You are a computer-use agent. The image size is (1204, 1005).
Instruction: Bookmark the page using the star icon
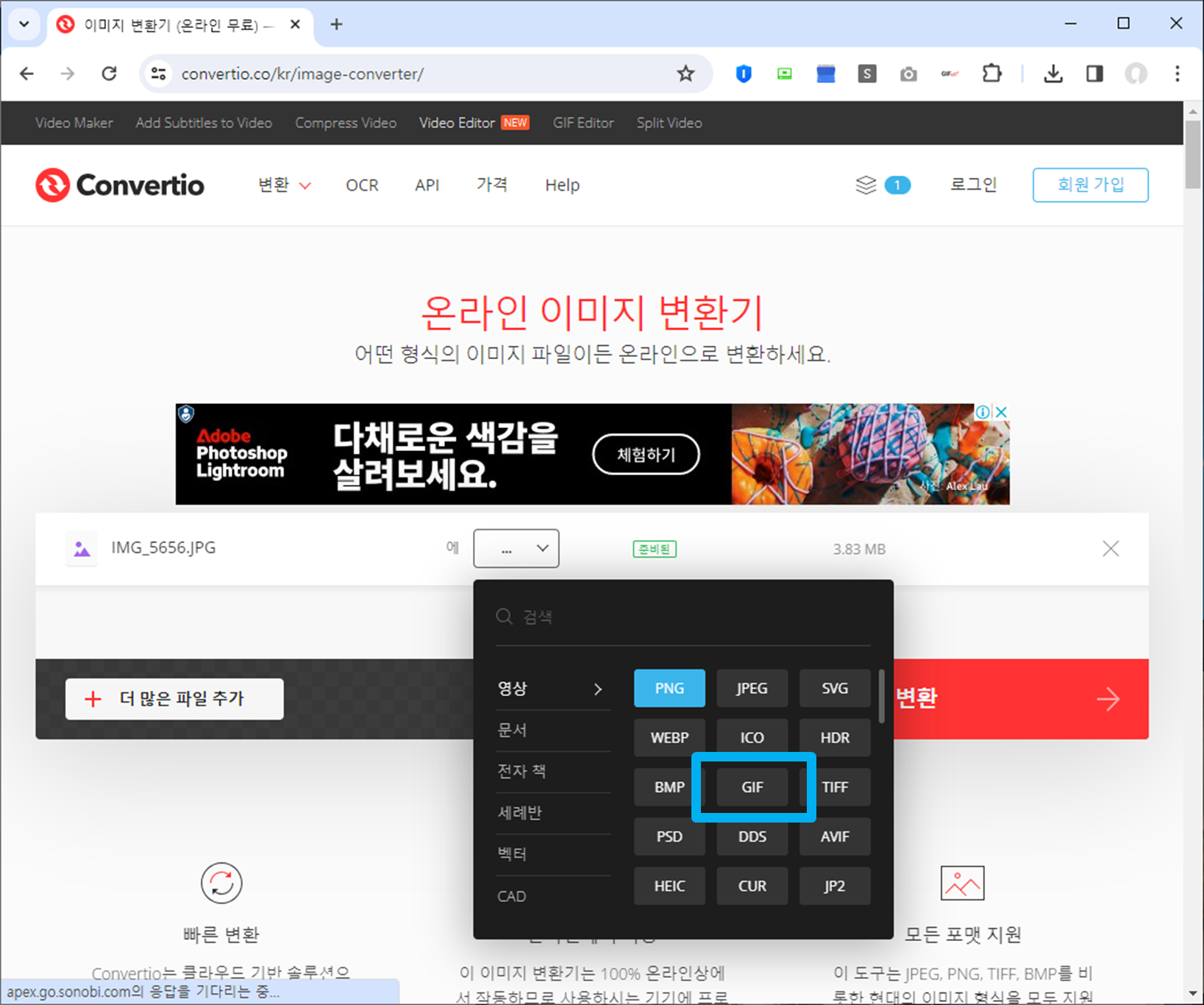pyautogui.click(x=685, y=74)
